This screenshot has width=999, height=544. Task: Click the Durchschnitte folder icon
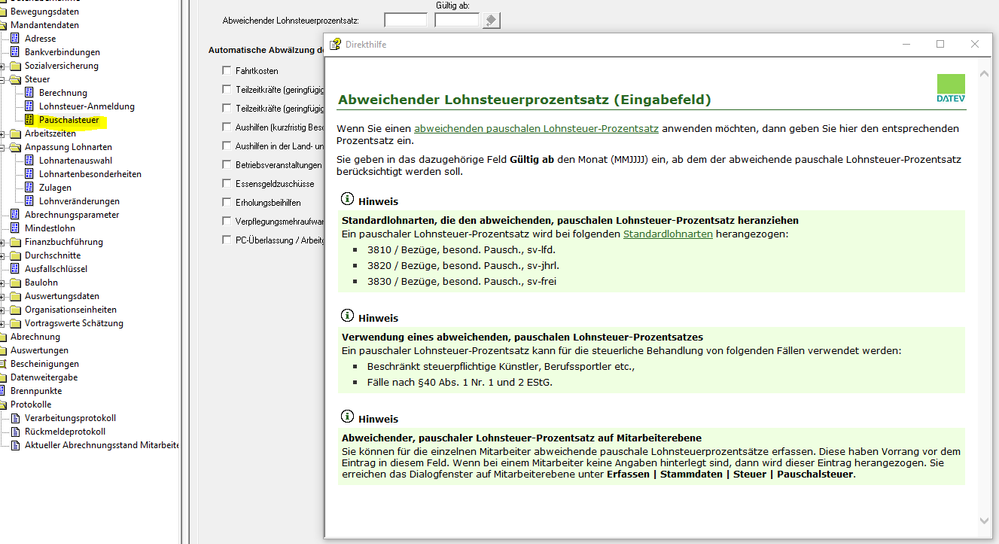[15, 255]
